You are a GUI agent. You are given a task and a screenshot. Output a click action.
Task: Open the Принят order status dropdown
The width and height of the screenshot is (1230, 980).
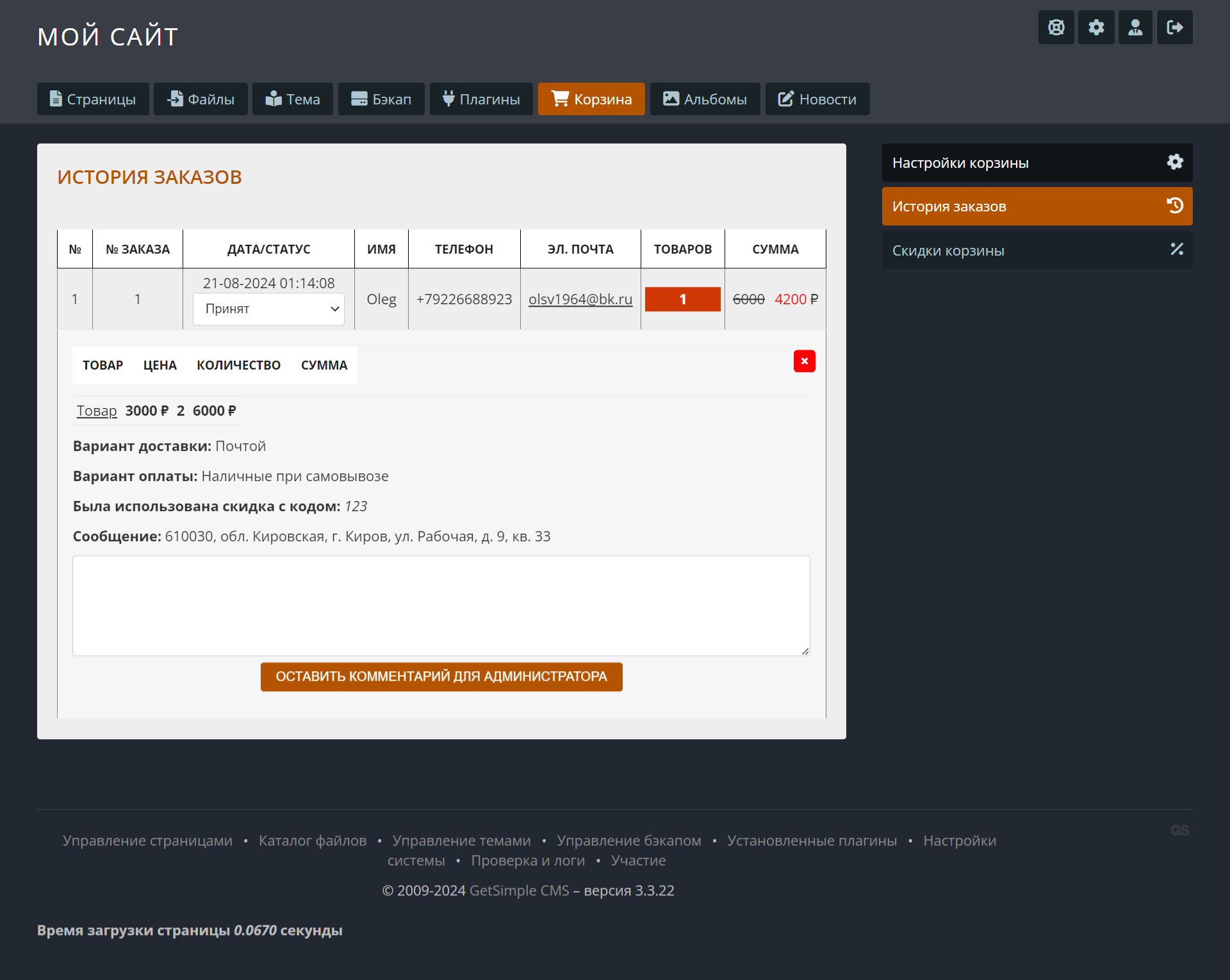point(268,309)
